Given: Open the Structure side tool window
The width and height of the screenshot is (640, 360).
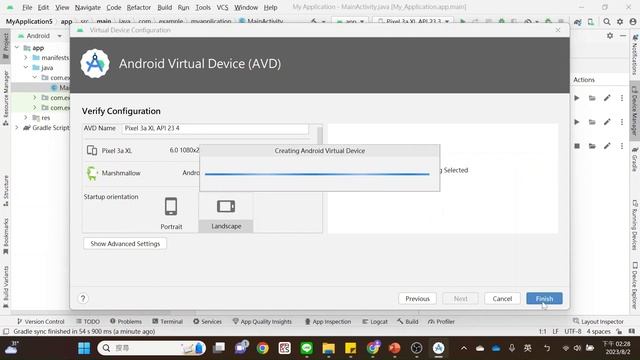Looking at the screenshot, I should click(5, 190).
